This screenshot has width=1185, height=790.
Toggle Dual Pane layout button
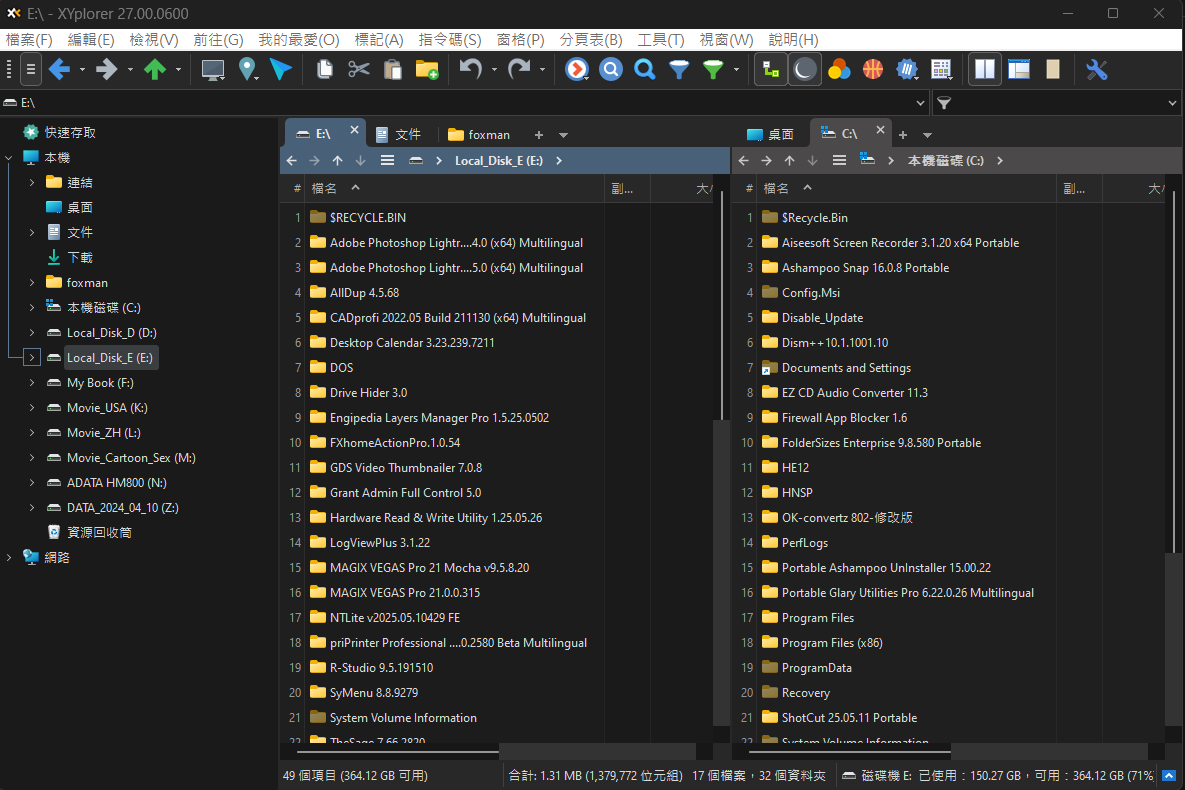pyautogui.click(x=985, y=70)
